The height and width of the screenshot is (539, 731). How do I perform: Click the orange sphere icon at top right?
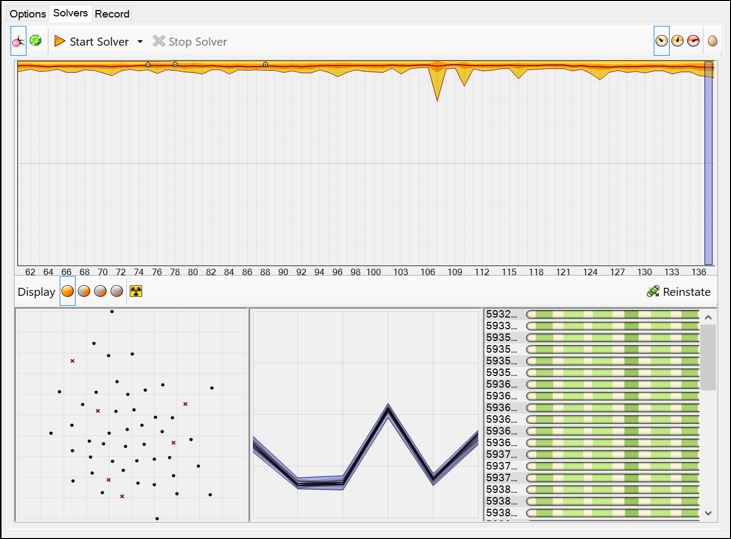713,42
